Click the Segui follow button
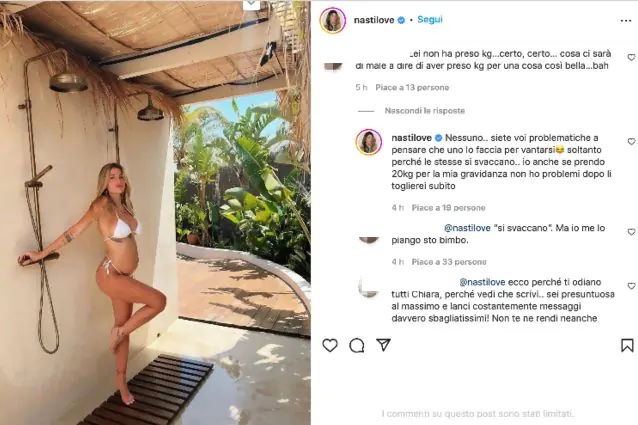Screen dimensions: 638x425 tap(430, 20)
